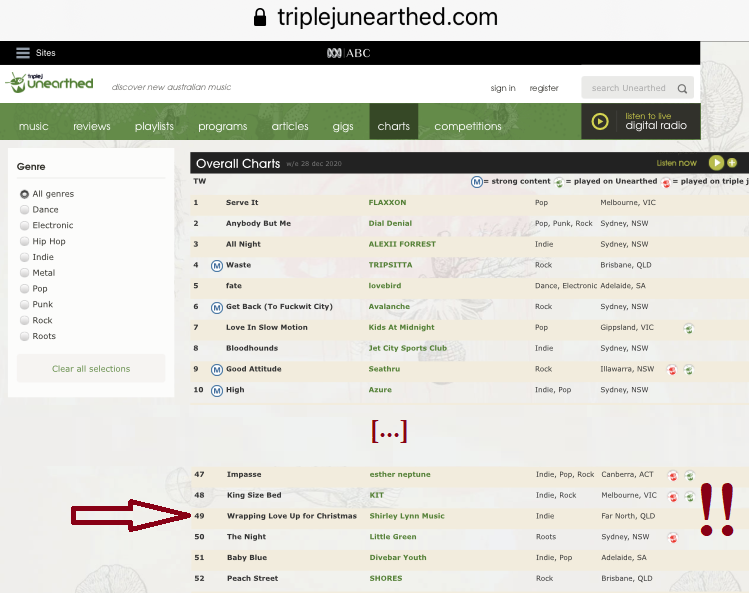Viewport: 749px width, 593px height.
Task: Click song title Serve It
Action: (242, 203)
